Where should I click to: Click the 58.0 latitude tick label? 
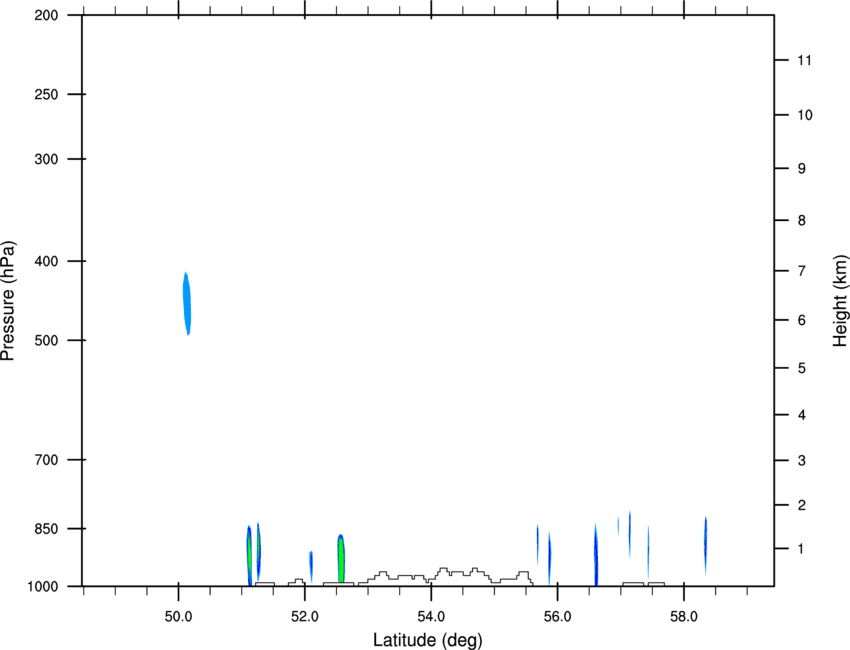[684, 617]
